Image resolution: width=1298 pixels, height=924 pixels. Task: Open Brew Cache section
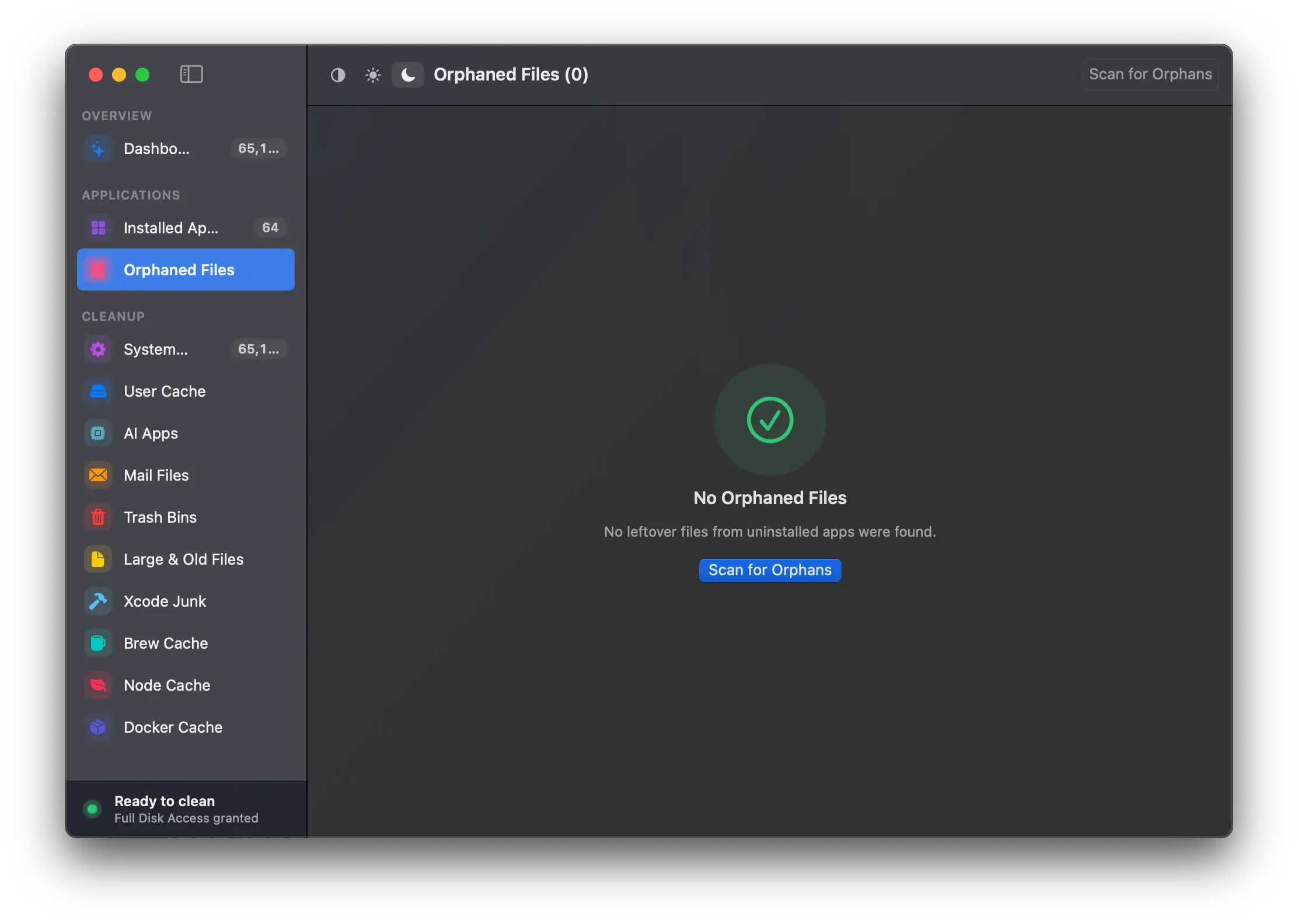[186, 643]
